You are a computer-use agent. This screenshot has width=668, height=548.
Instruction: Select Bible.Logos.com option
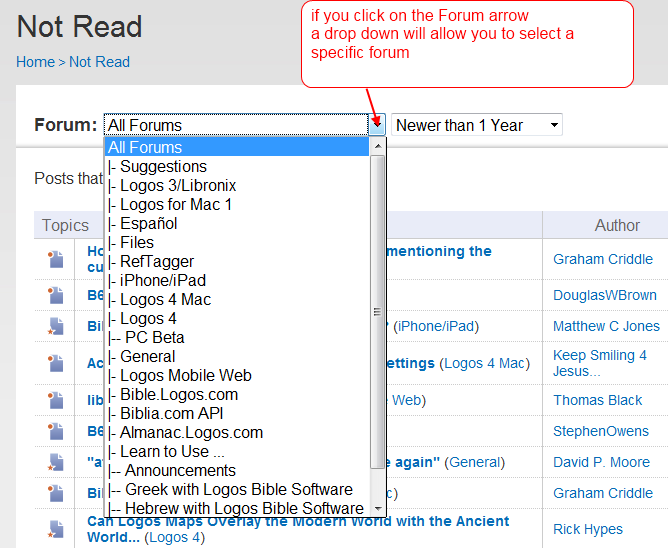pyautogui.click(x=237, y=394)
